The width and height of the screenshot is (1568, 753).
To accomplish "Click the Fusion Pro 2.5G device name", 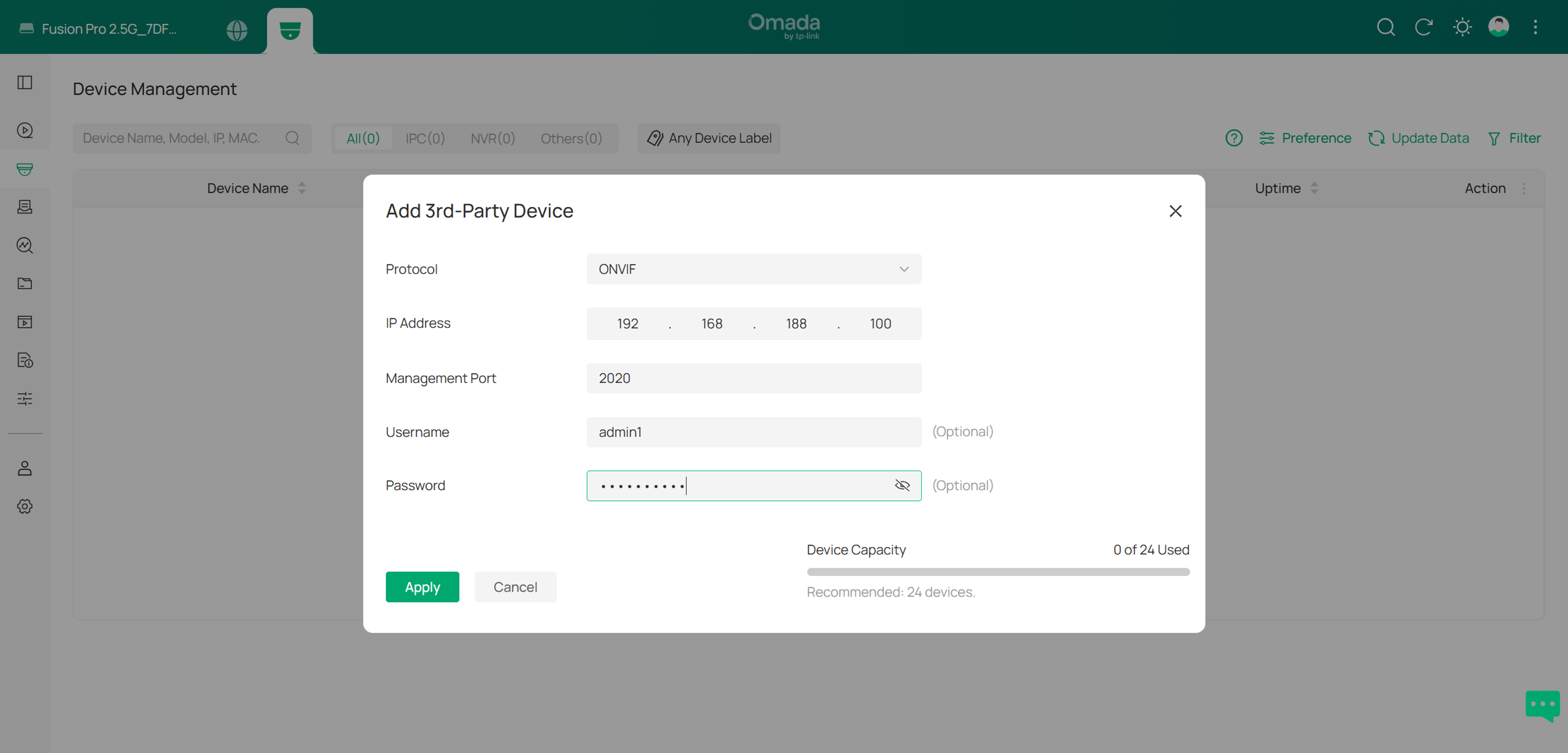I will click(x=109, y=28).
